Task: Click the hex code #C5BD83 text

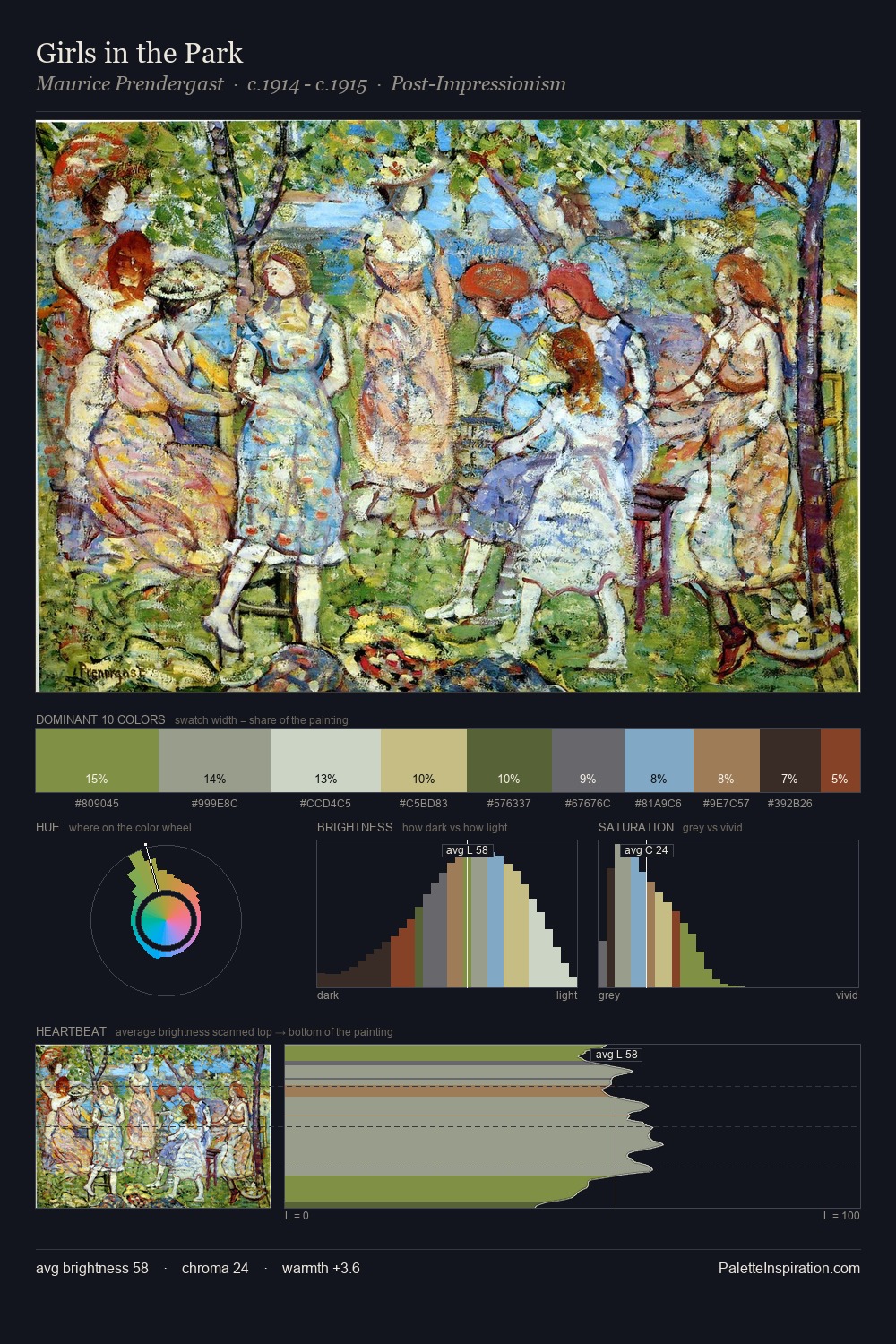Action: pos(424,804)
